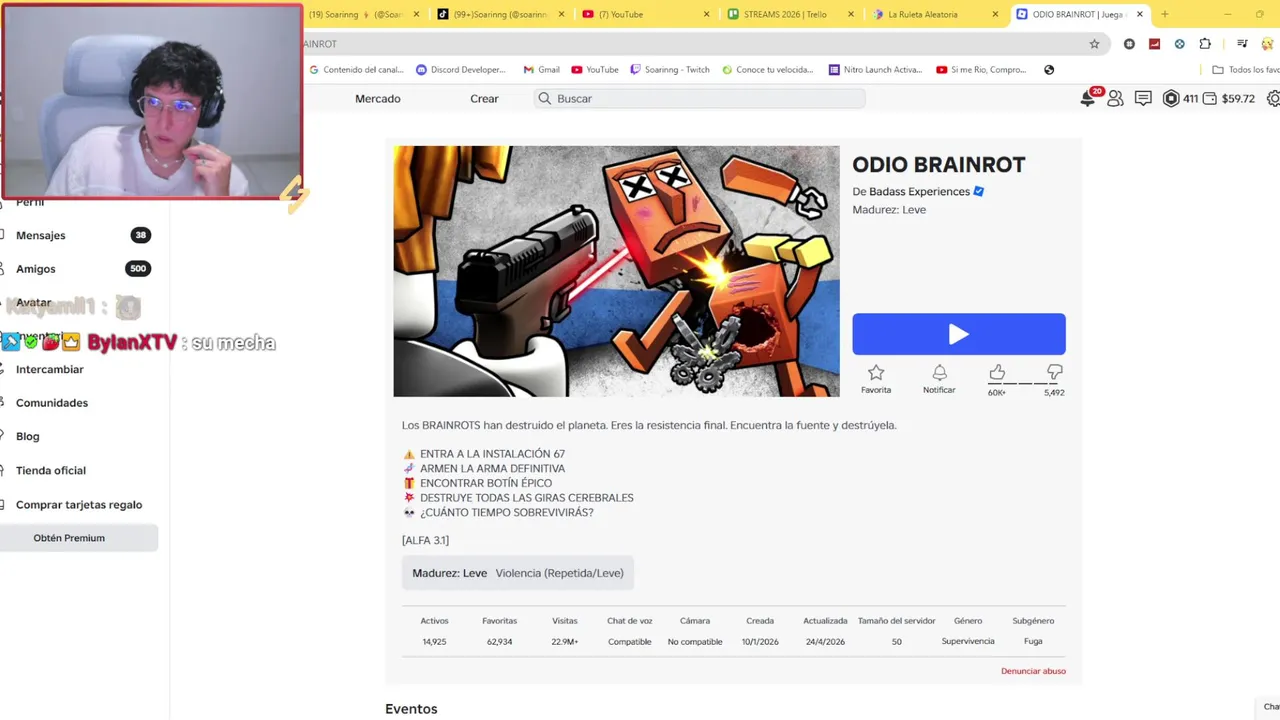The height and width of the screenshot is (720, 1280).
Task: Click the thumbs-up like icon
Action: click(997, 372)
